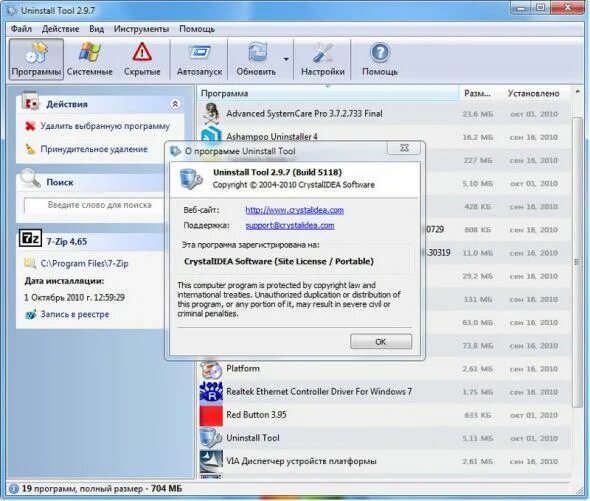The width and height of the screenshot is (590, 501).
Task: Click support@crystalidea.com email link
Action: tap(290, 225)
